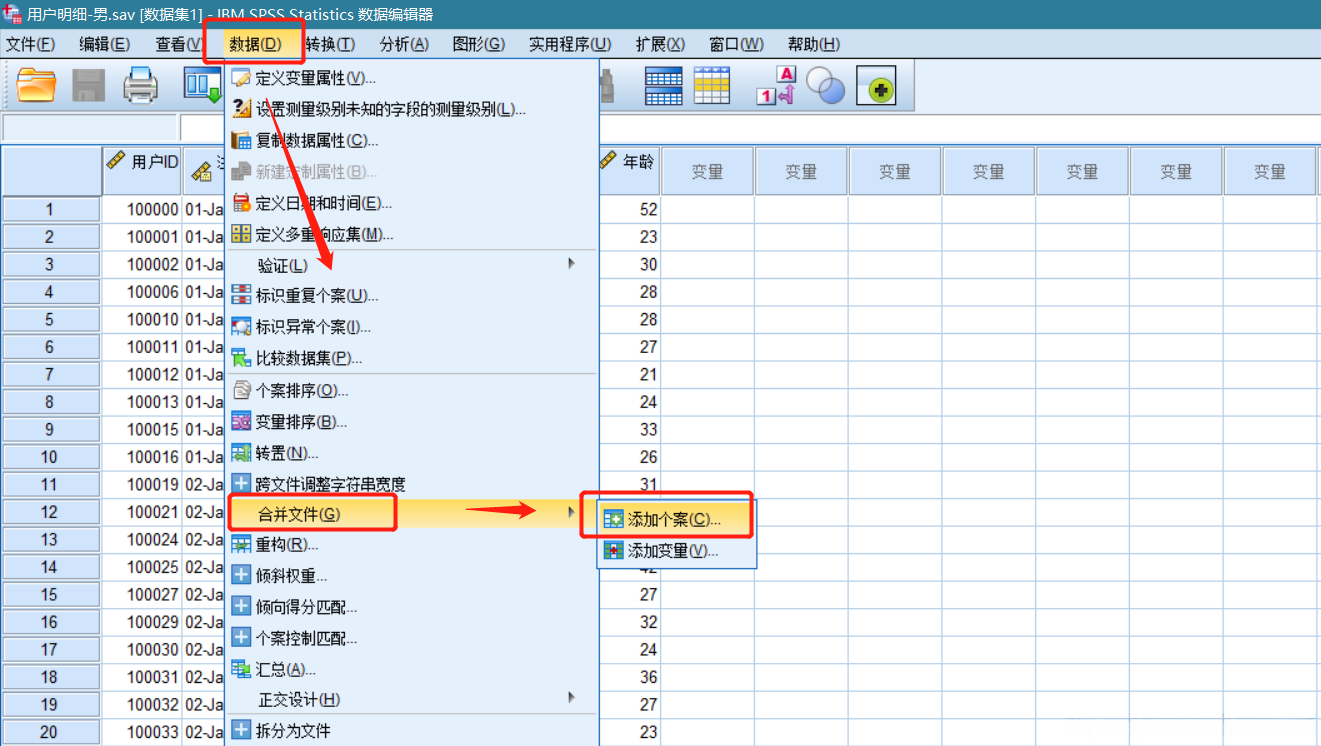Open the 实用程序 menu

click(570, 44)
